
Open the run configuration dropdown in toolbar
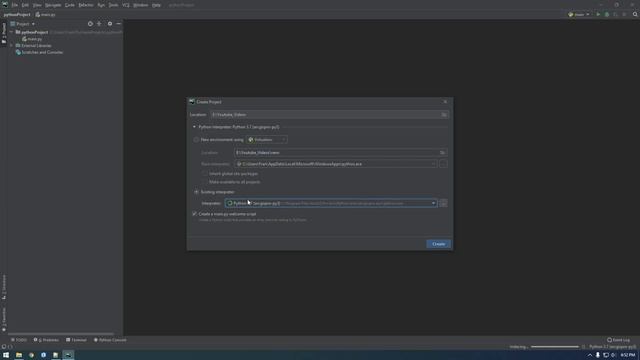pyautogui.click(x=579, y=14)
